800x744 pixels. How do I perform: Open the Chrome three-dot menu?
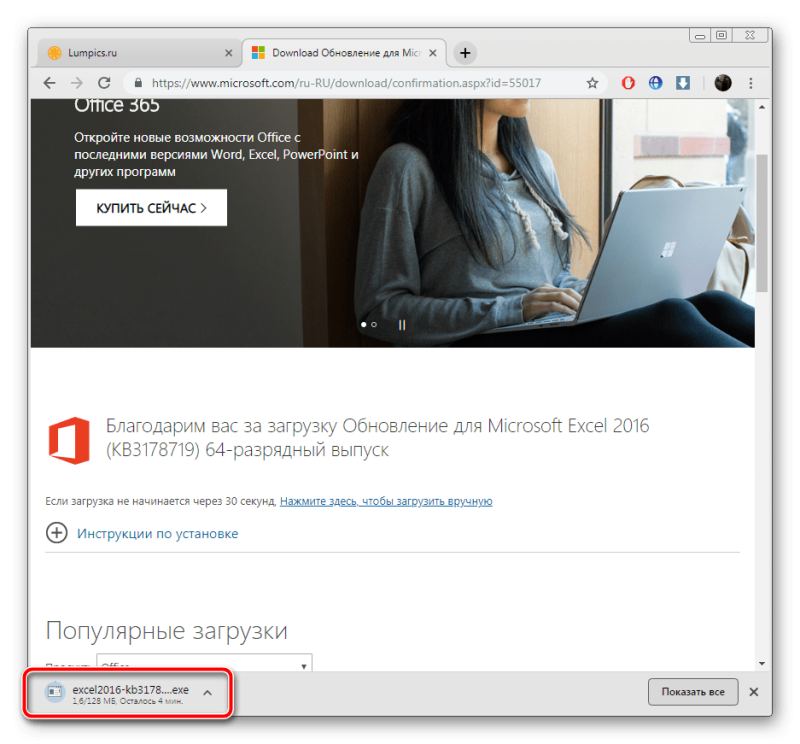[x=751, y=83]
